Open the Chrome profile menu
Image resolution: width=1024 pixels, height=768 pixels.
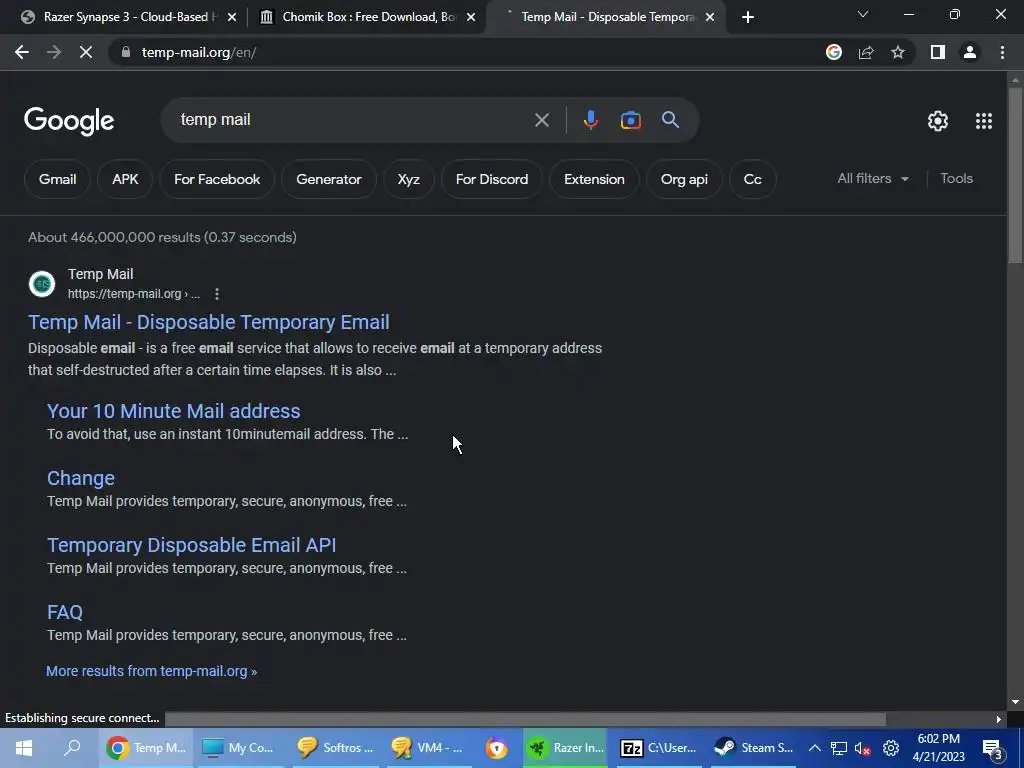(x=970, y=52)
